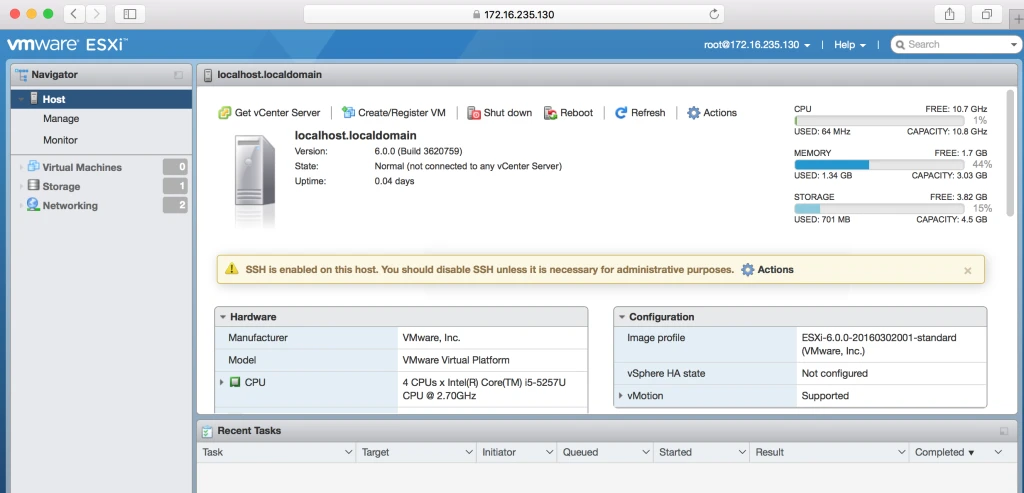This screenshot has height=493, width=1024.
Task: Expand the Networking tree node
Action: 21,206
